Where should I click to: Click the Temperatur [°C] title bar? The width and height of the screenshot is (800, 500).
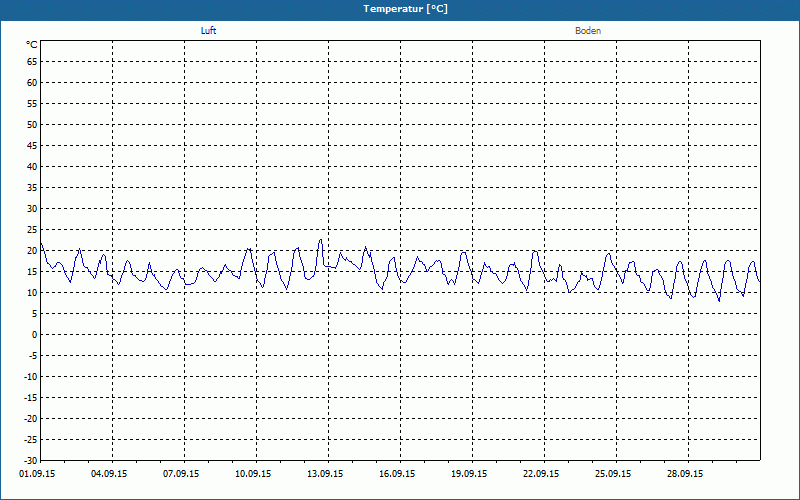[400, 9]
